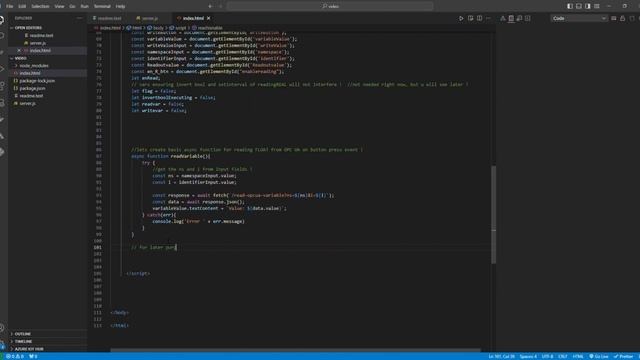640x360 pixels.
Task: Start Go Live server from status bar
Action: tap(599, 356)
